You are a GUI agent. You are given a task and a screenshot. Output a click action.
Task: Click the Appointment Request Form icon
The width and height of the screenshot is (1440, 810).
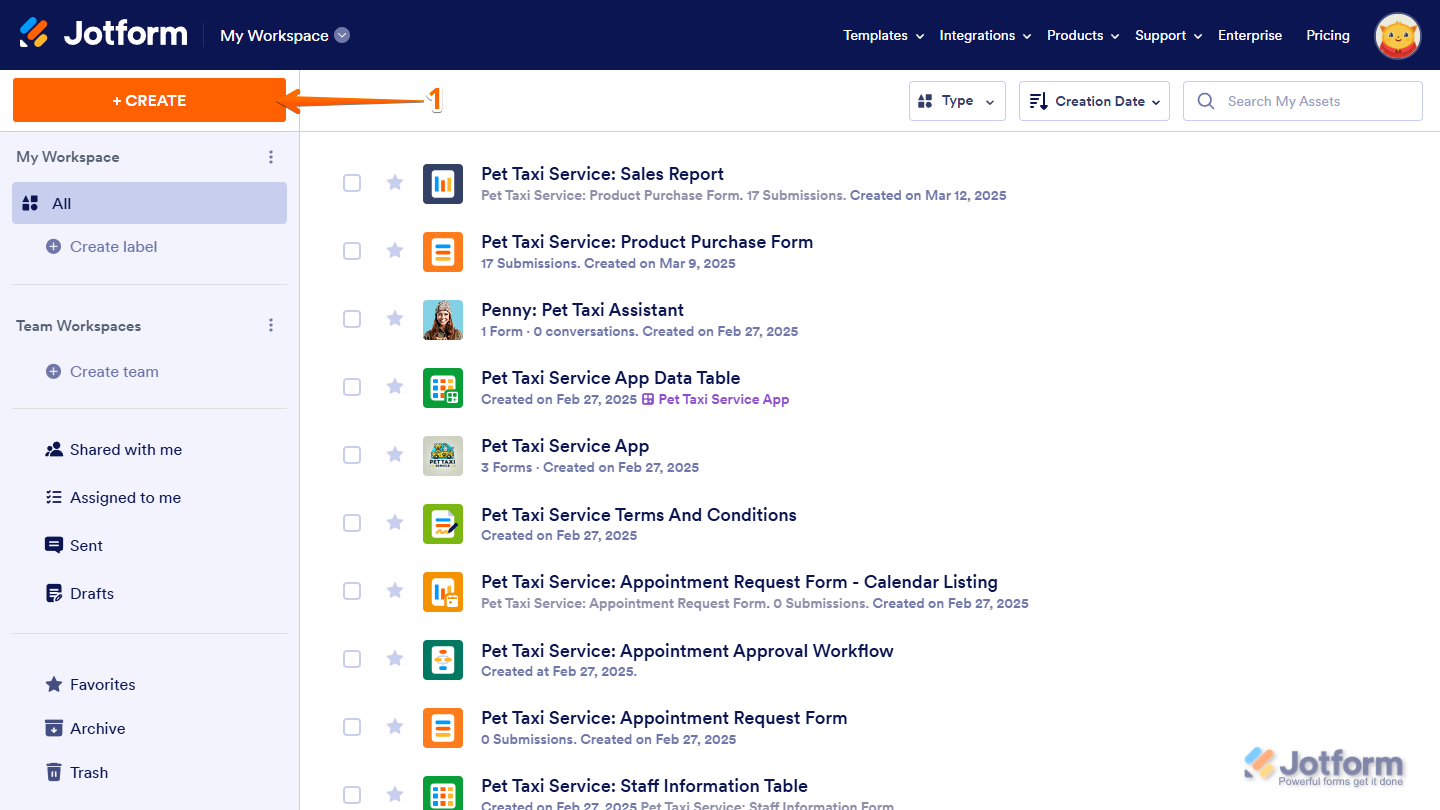coord(443,728)
